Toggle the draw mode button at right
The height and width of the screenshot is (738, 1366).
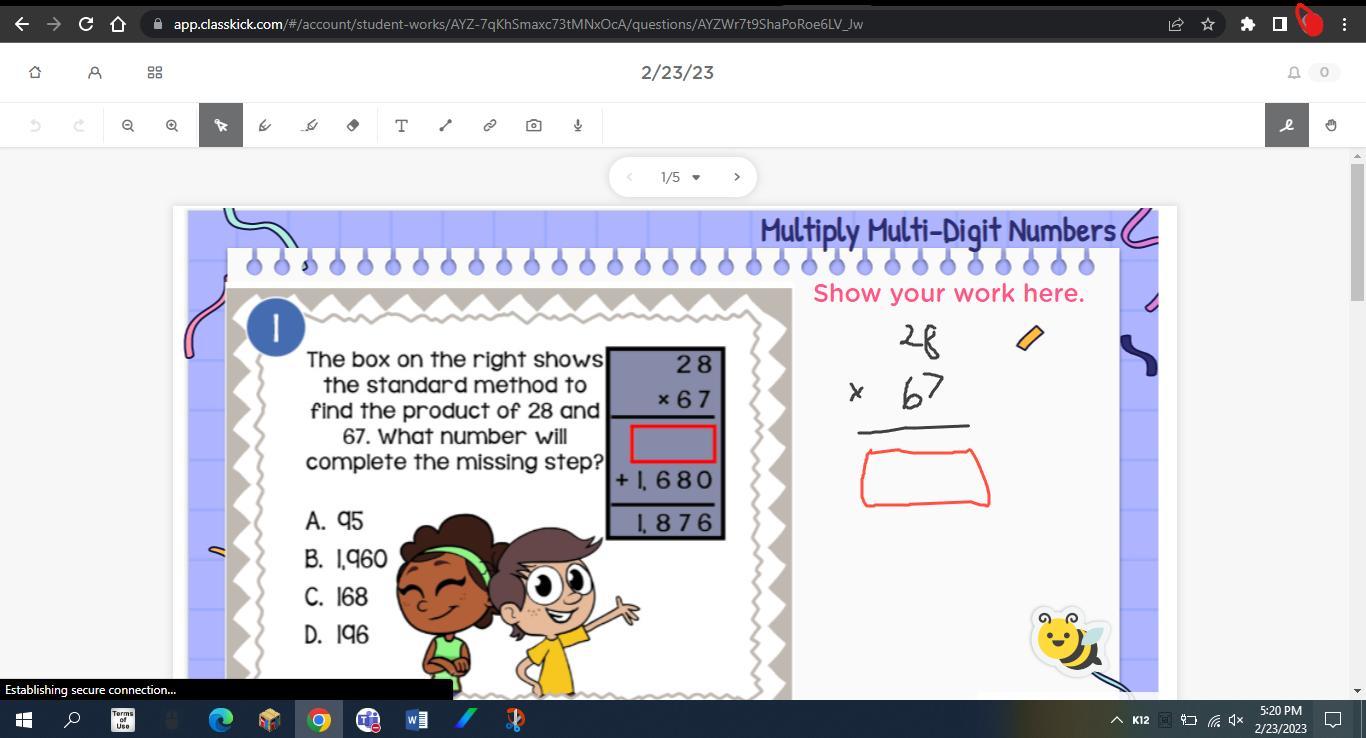1286,125
